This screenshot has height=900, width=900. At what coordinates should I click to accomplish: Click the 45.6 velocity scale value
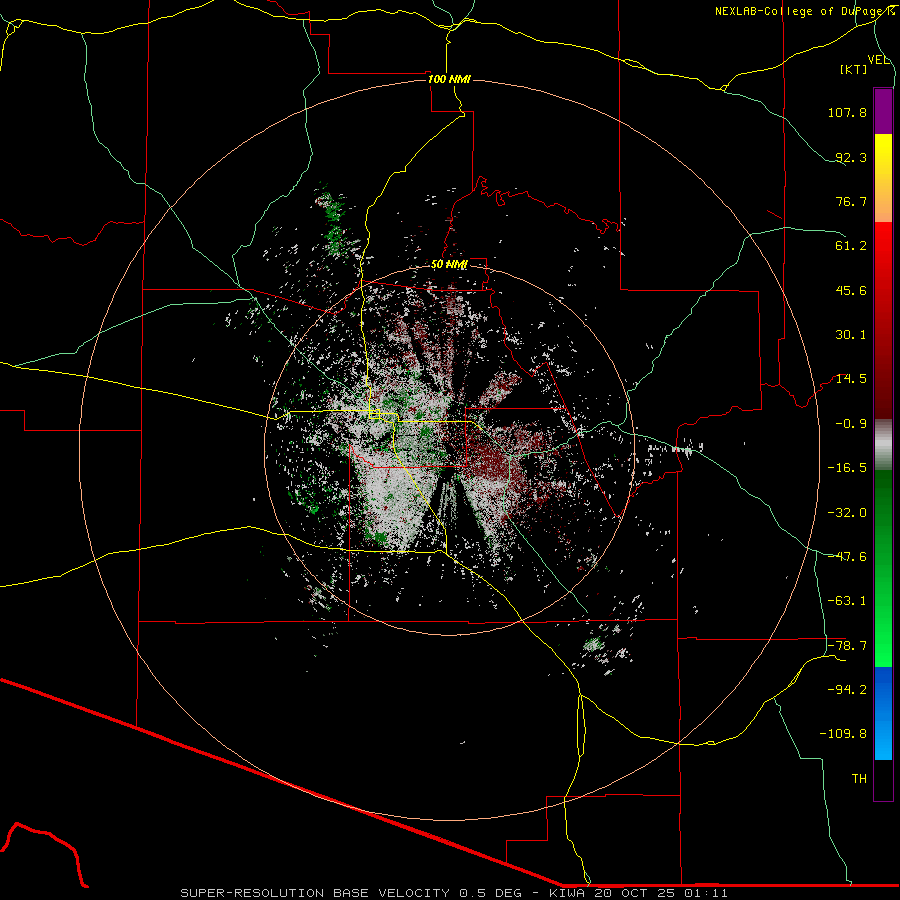tap(851, 290)
